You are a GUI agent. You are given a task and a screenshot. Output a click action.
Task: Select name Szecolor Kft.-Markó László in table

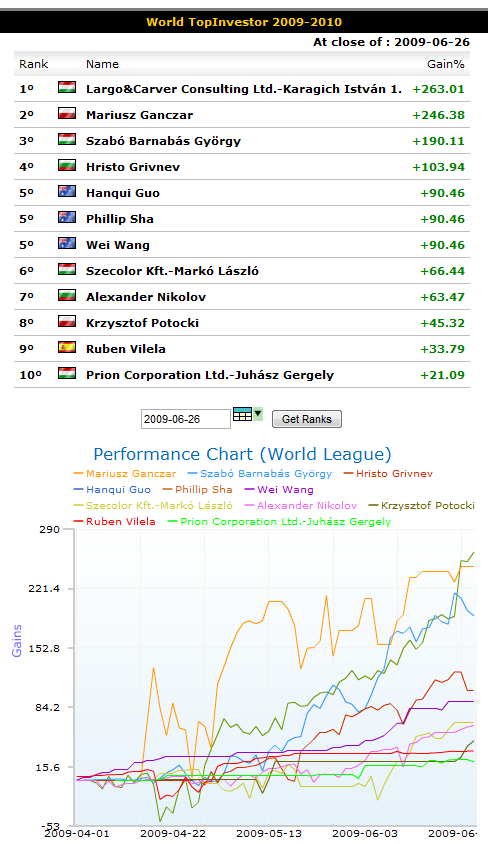click(x=172, y=271)
